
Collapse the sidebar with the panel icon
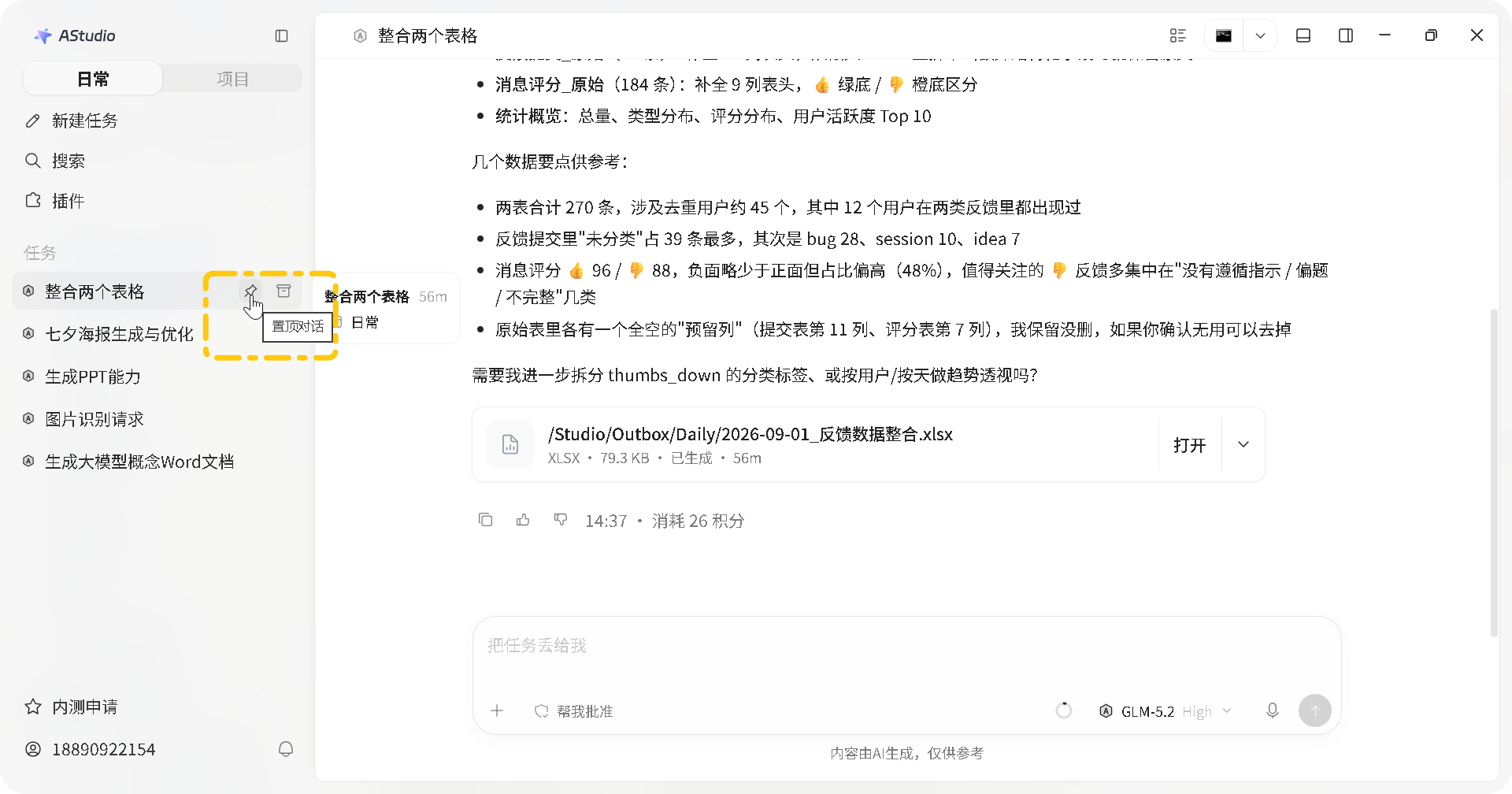point(281,35)
